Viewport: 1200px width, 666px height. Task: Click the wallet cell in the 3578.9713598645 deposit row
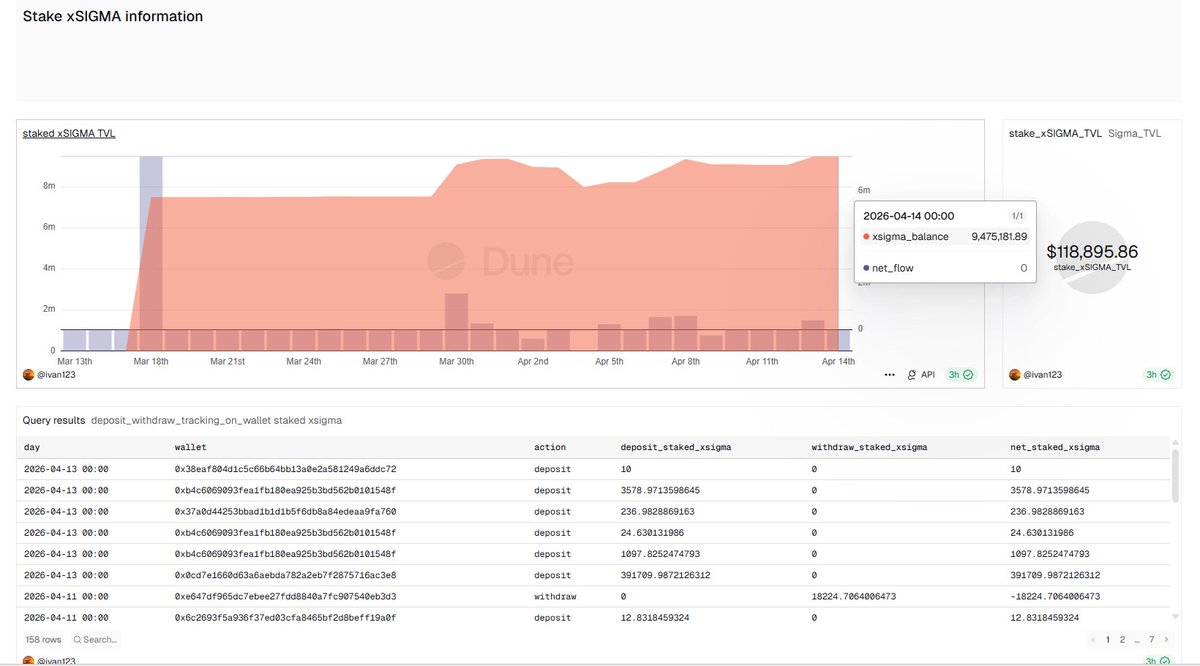286,490
